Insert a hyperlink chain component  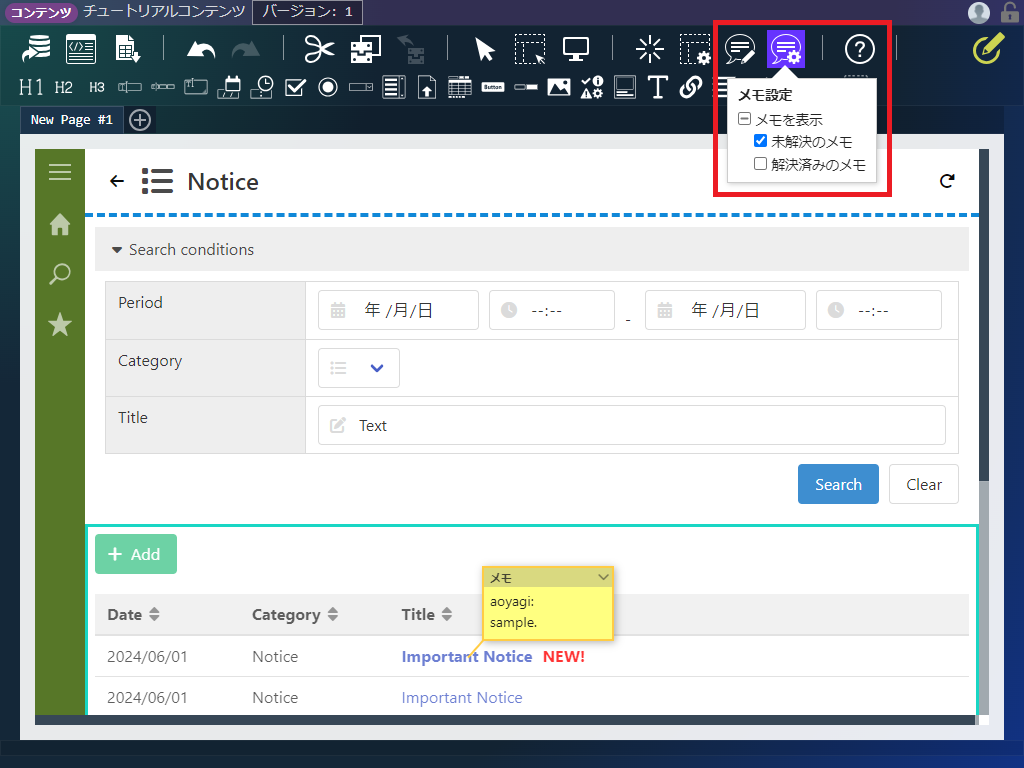tap(690, 87)
